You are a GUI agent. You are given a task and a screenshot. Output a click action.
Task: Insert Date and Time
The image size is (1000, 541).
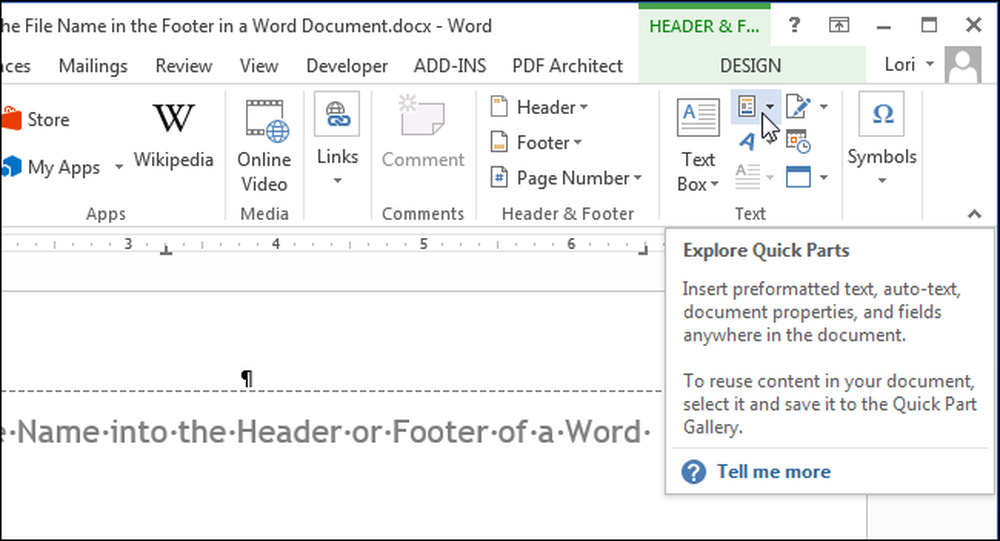coord(798,141)
